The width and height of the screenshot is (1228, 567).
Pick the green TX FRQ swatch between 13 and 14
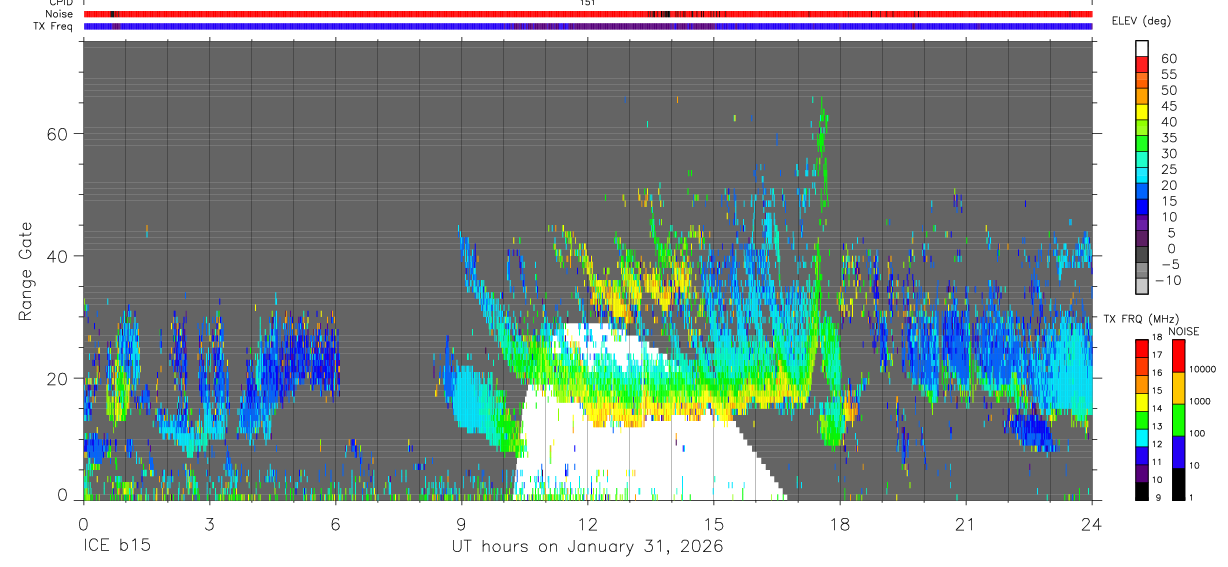click(1141, 420)
